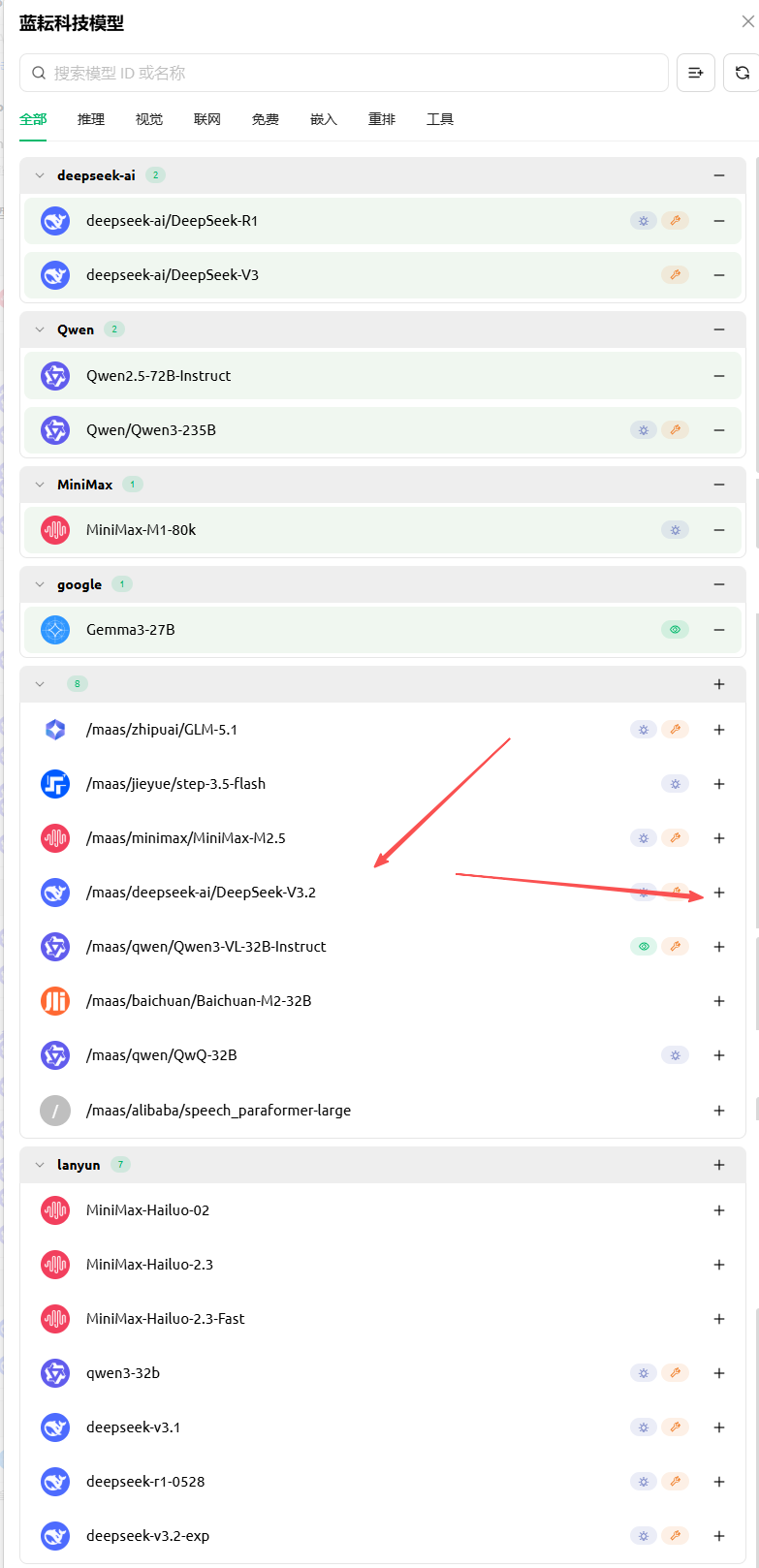Add the qwen3-32b model
This screenshot has height=1568, width=759.
[719, 1373]
